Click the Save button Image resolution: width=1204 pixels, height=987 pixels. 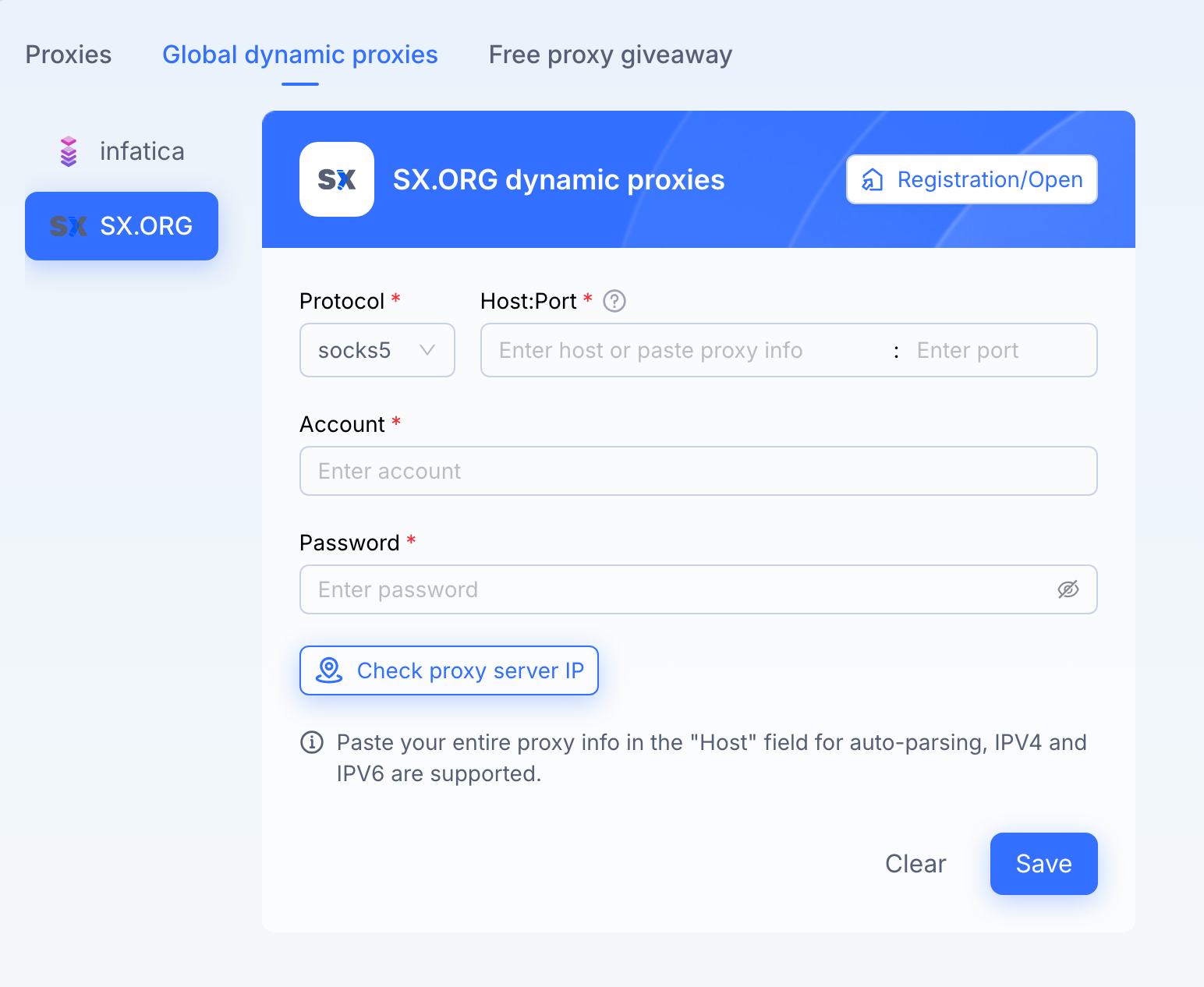[x=1044, y=864]
